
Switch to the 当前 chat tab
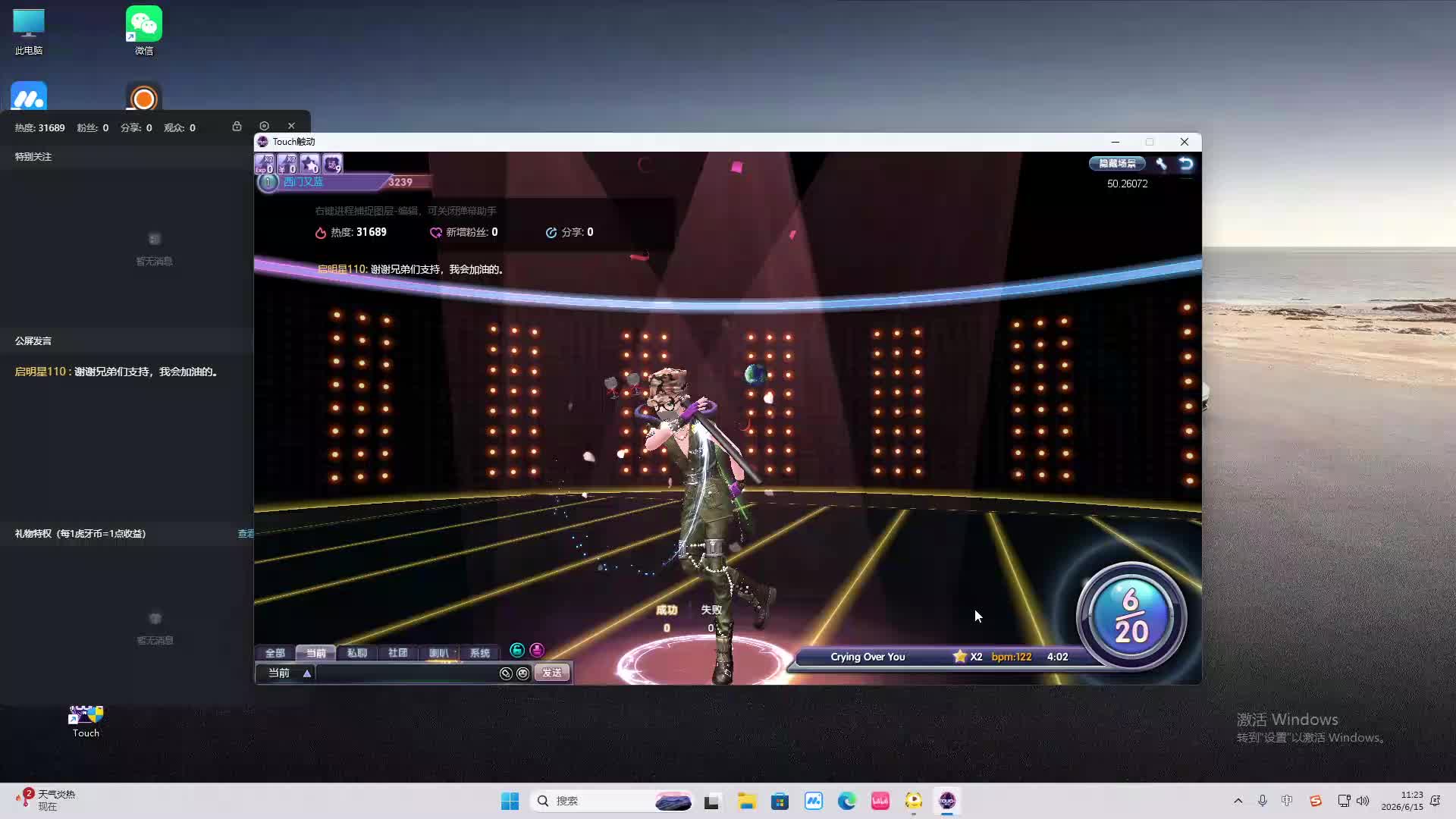[x=316, y=653]
